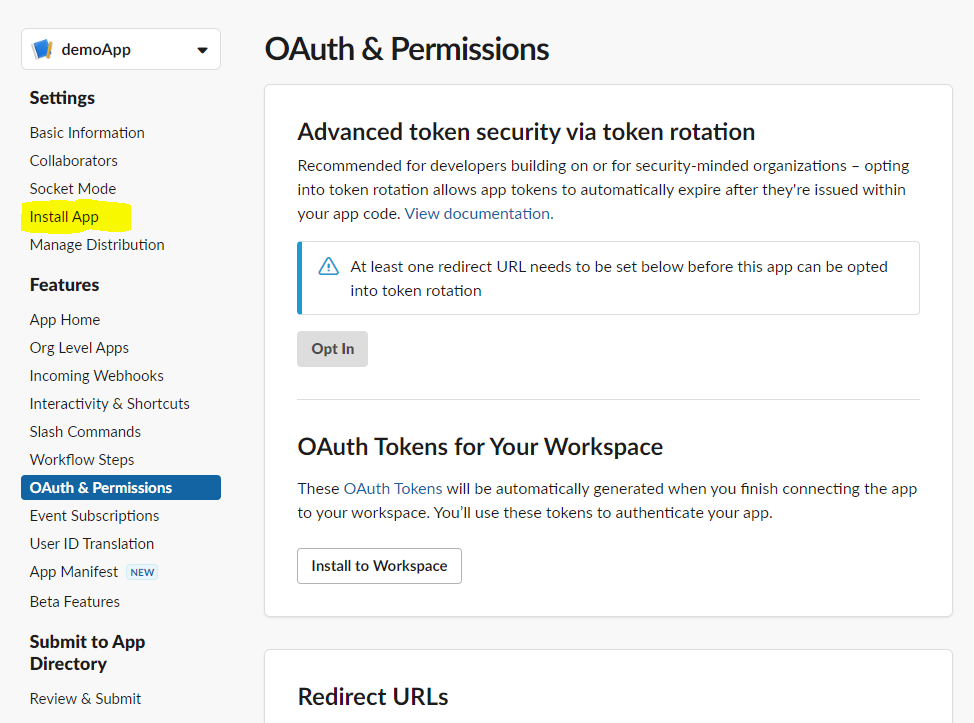Open Interactivity & Shortcuts
The width and height of the screenshot is (974, 723).
(109, 404)
